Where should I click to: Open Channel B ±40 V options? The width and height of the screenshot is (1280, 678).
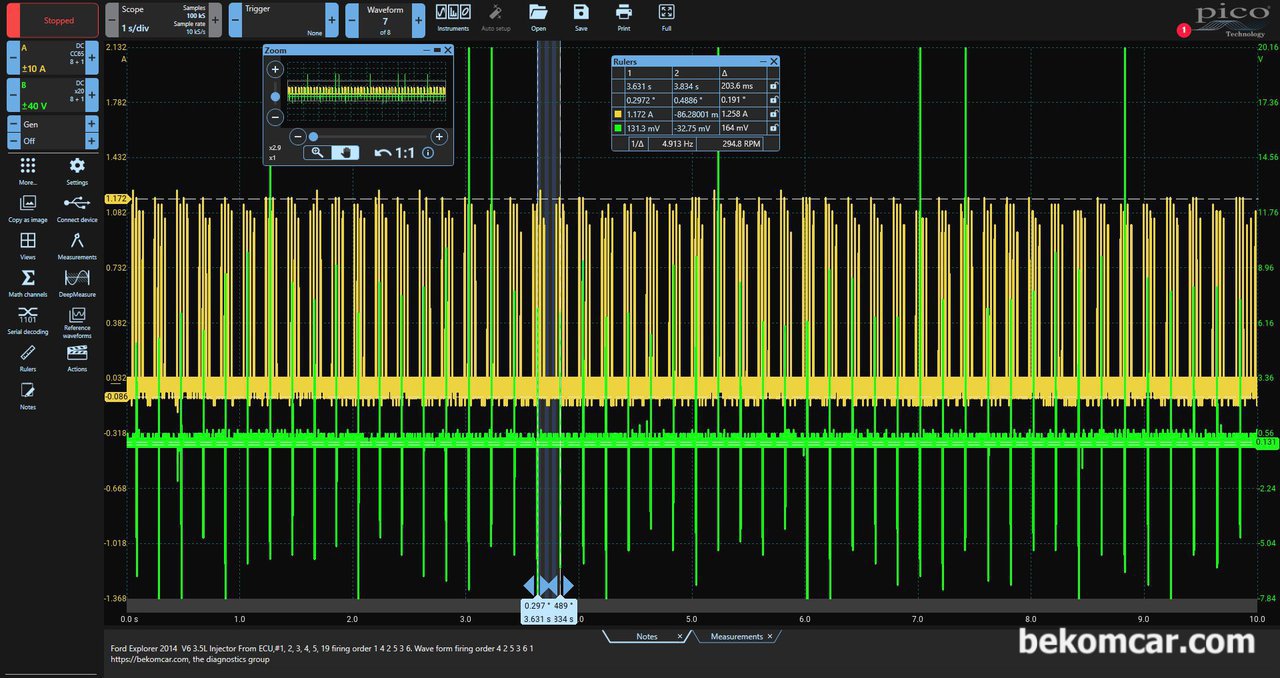click(52, 96)
